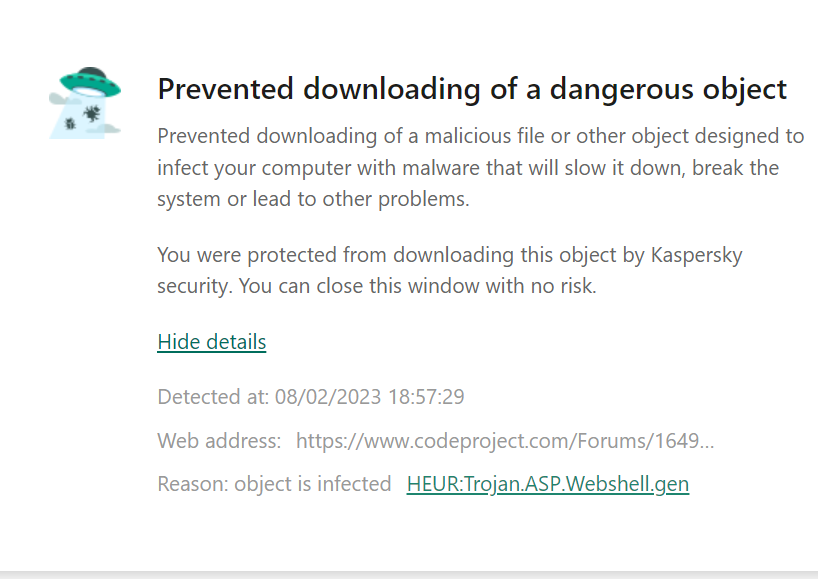Click the gray bar at the window bottom
The image size is (818, 579).
click(409, 575)
